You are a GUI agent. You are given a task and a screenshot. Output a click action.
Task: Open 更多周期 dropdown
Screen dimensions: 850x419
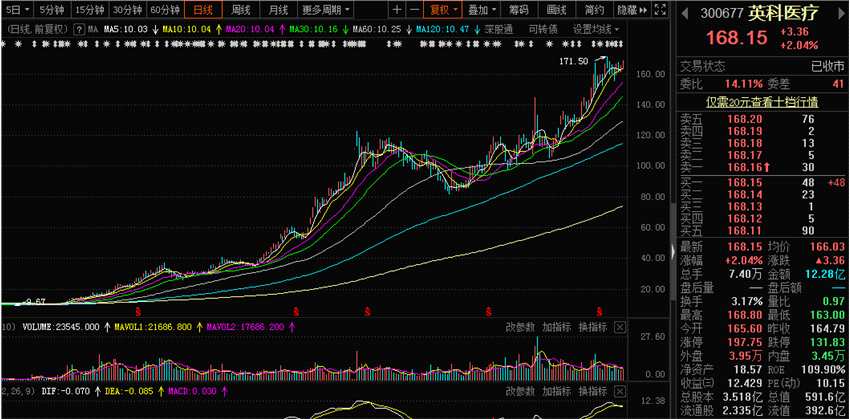pyautogui.click(x=326, y=9)
